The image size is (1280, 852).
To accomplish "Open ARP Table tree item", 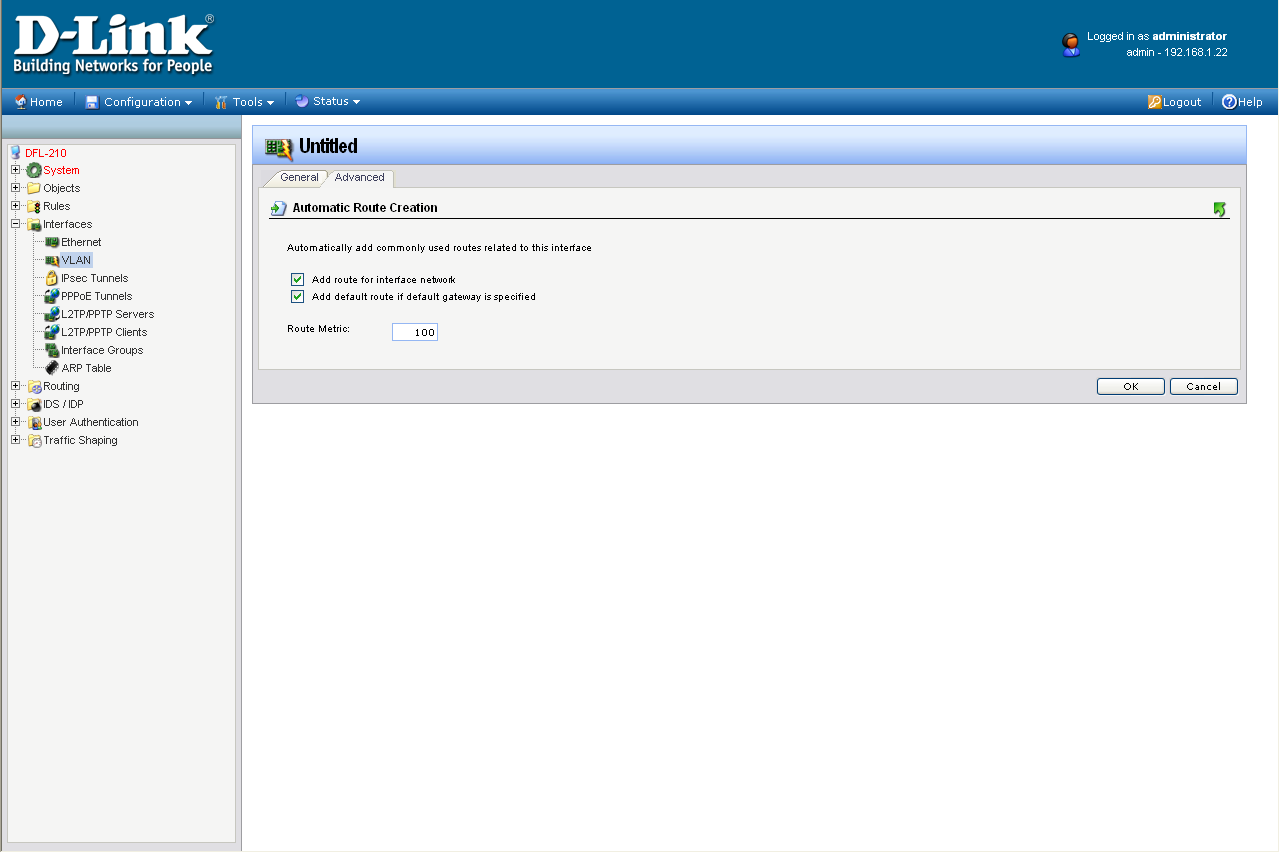I will tap(86, 368).
